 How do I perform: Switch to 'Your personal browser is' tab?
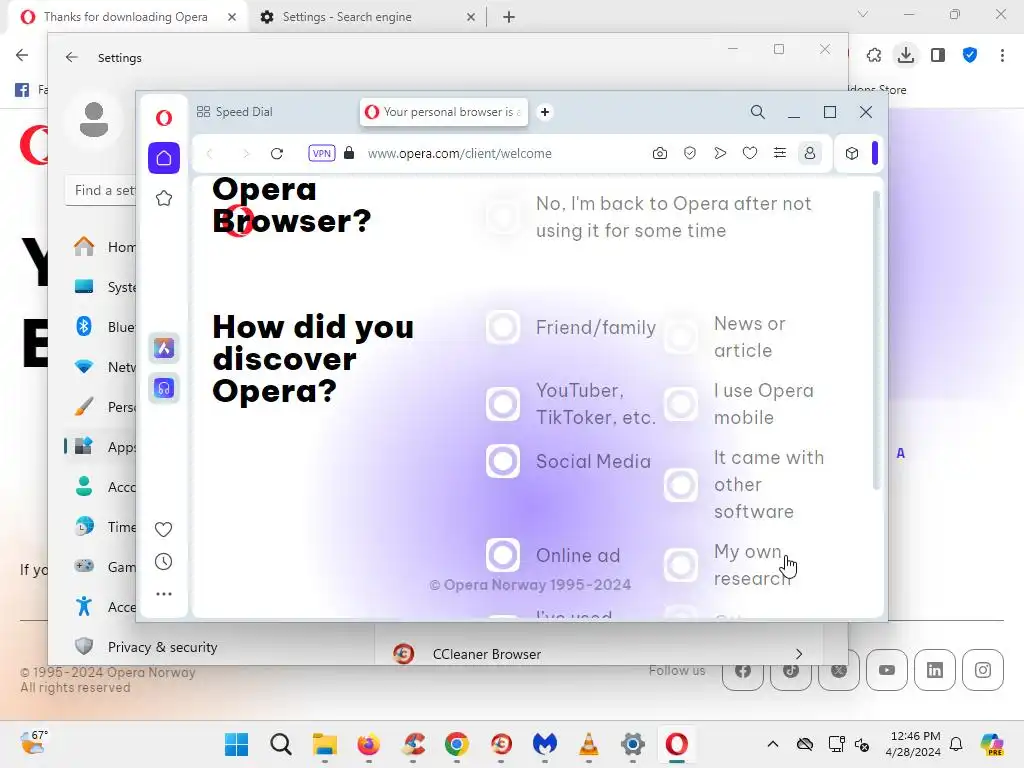click(444, 112)
